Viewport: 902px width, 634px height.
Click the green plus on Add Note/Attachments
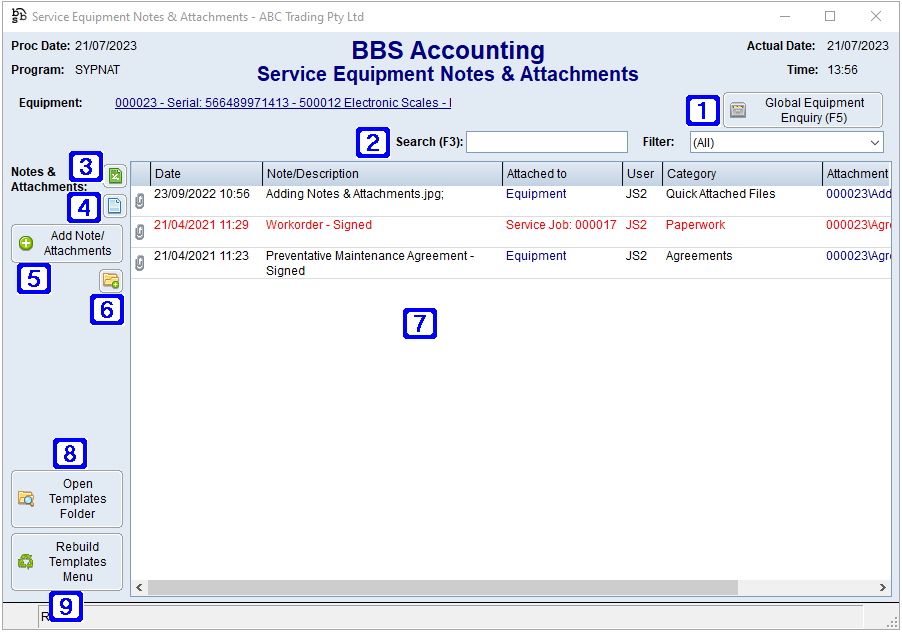coord(24,243)
